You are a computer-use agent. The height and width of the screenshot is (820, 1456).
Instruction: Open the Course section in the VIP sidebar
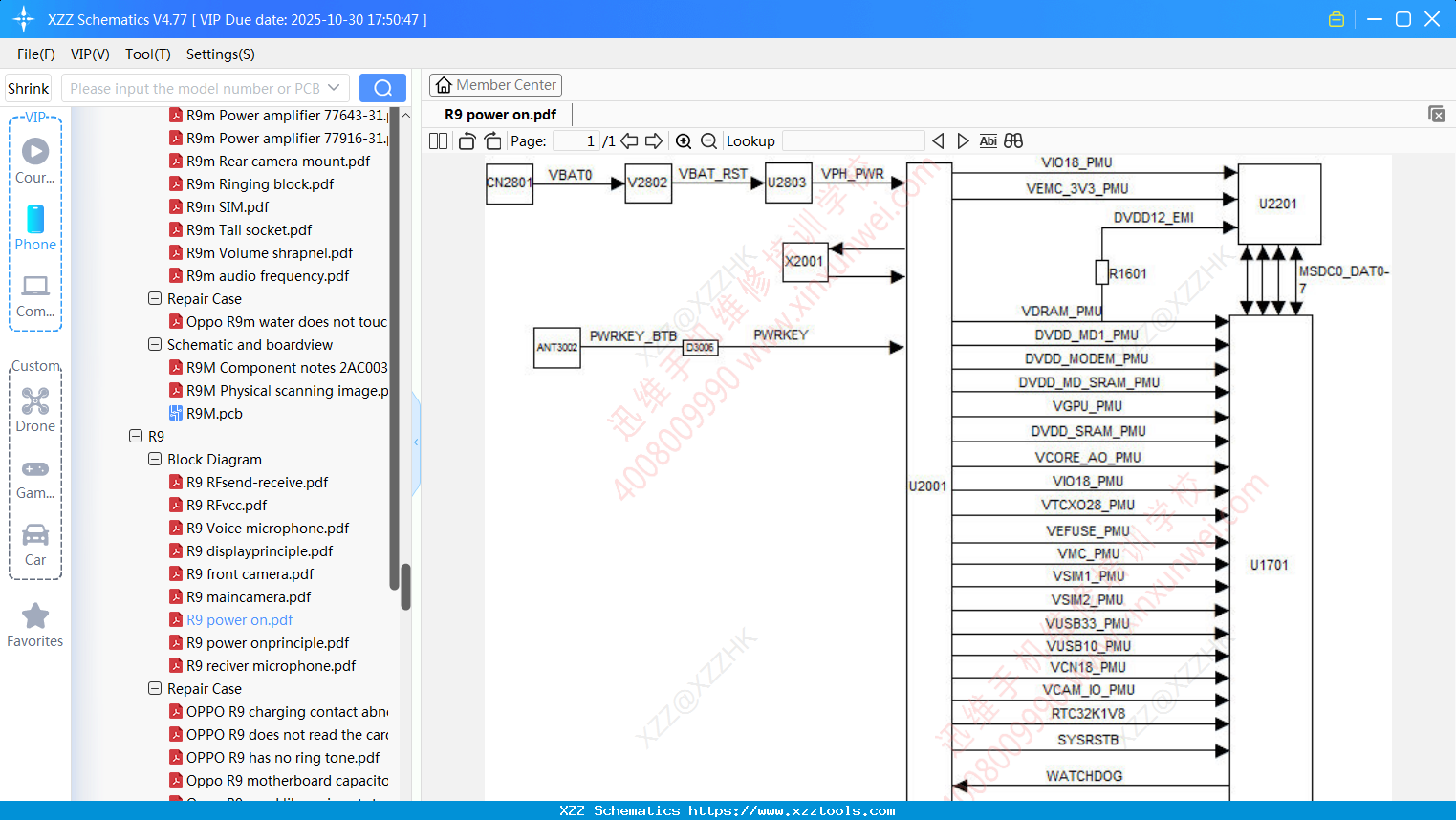point(35,161)
